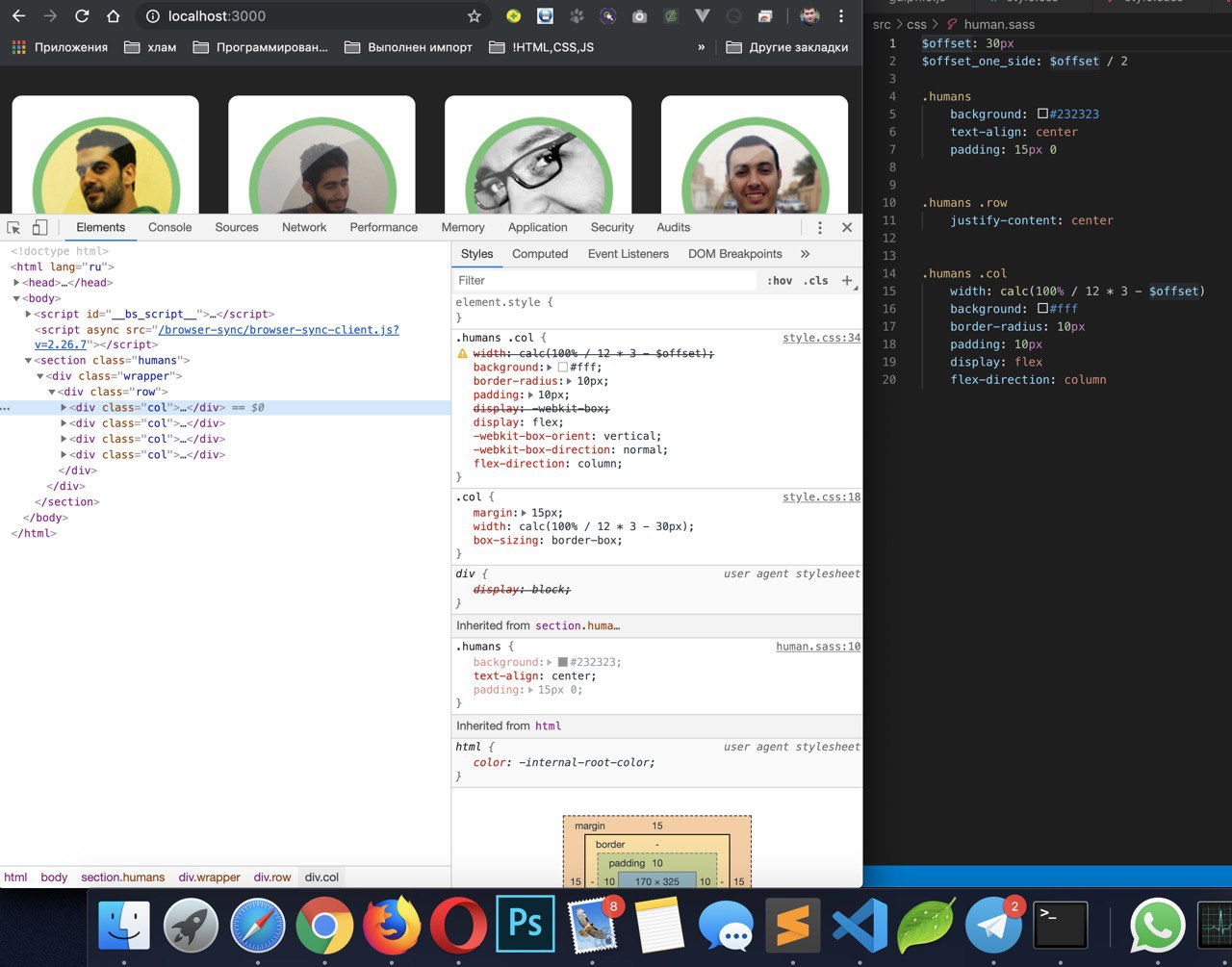Open style.css:18 source link

pyautogui.click(x=822, y=497)
